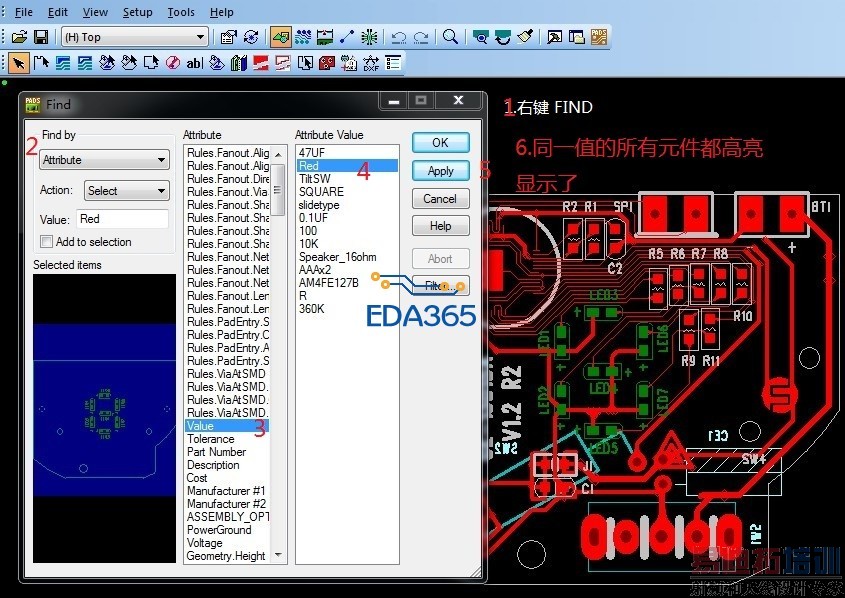Click the Selected items preview thumbnail
This screenshot has height=598, width=845.
coord(105,418)
